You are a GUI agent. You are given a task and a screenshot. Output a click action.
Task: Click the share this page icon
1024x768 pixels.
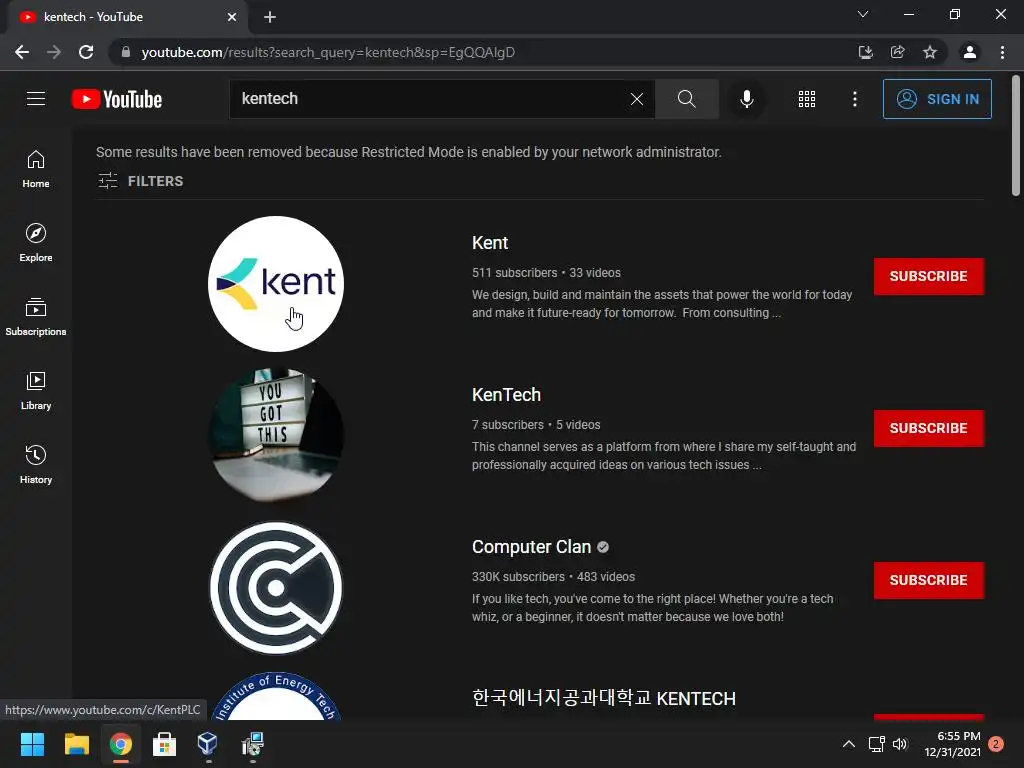[898, 52]
